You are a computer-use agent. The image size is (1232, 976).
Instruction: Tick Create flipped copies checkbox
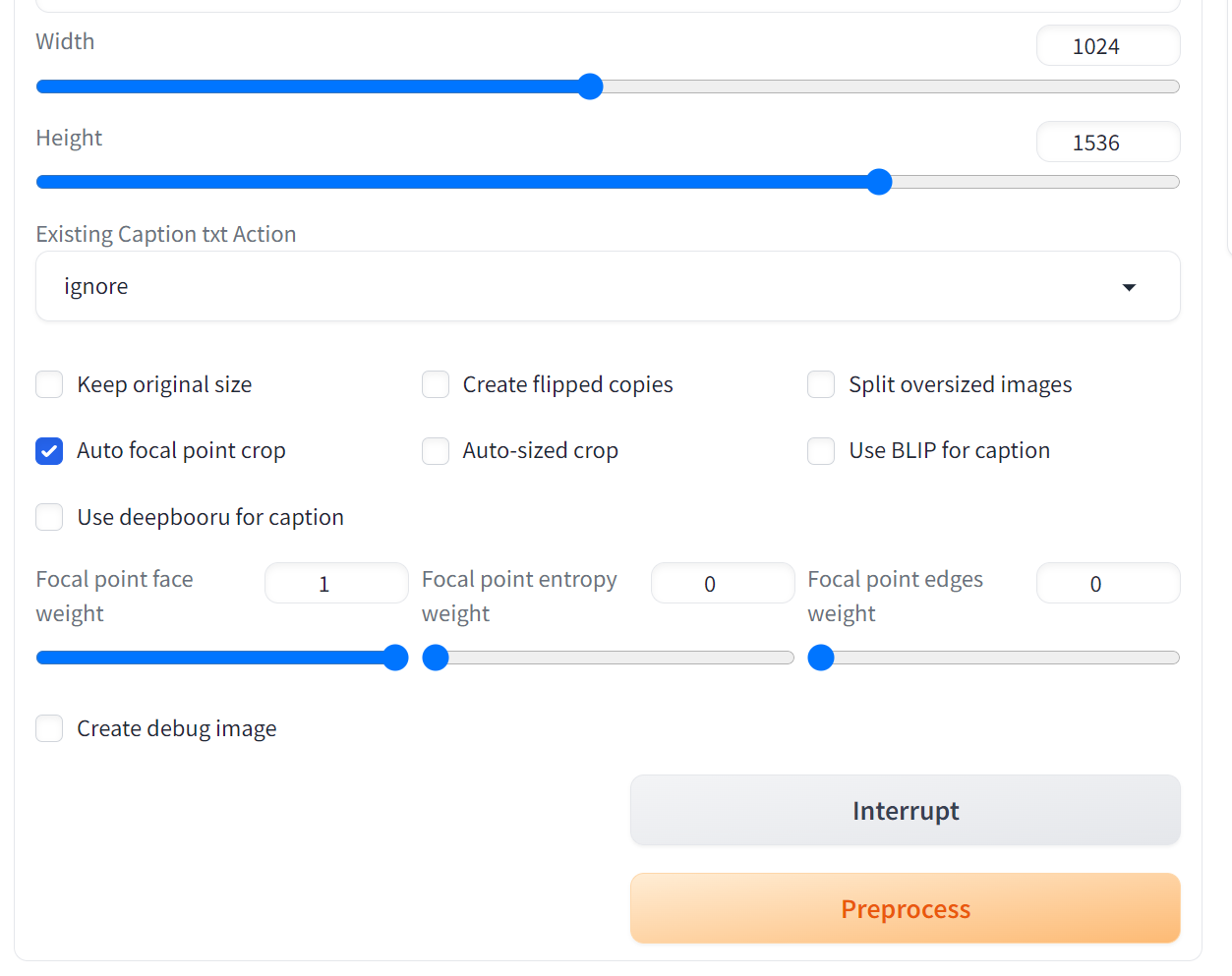(x=436, y=384)
